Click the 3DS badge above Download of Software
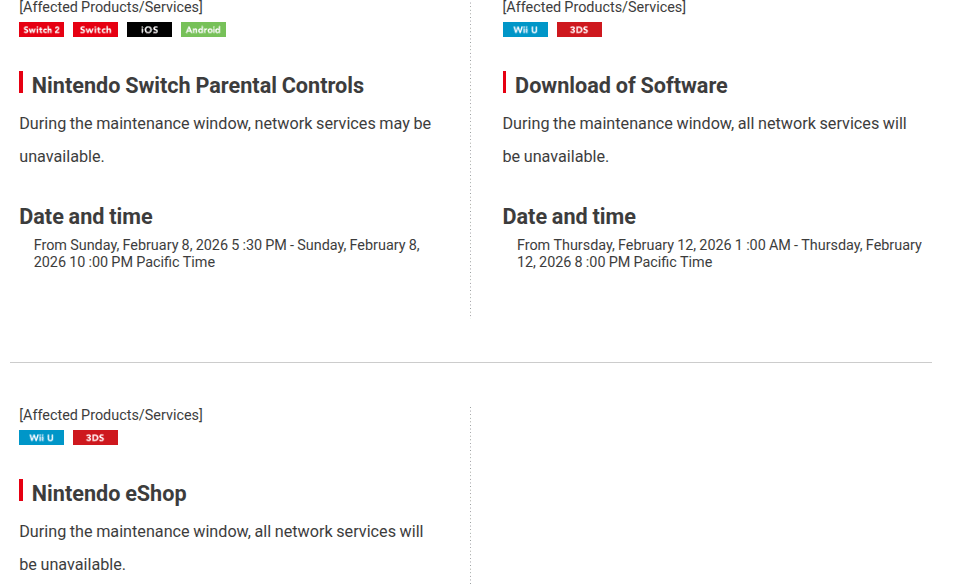The width and height of the screenshot is (957, 585). click(579, 30)
